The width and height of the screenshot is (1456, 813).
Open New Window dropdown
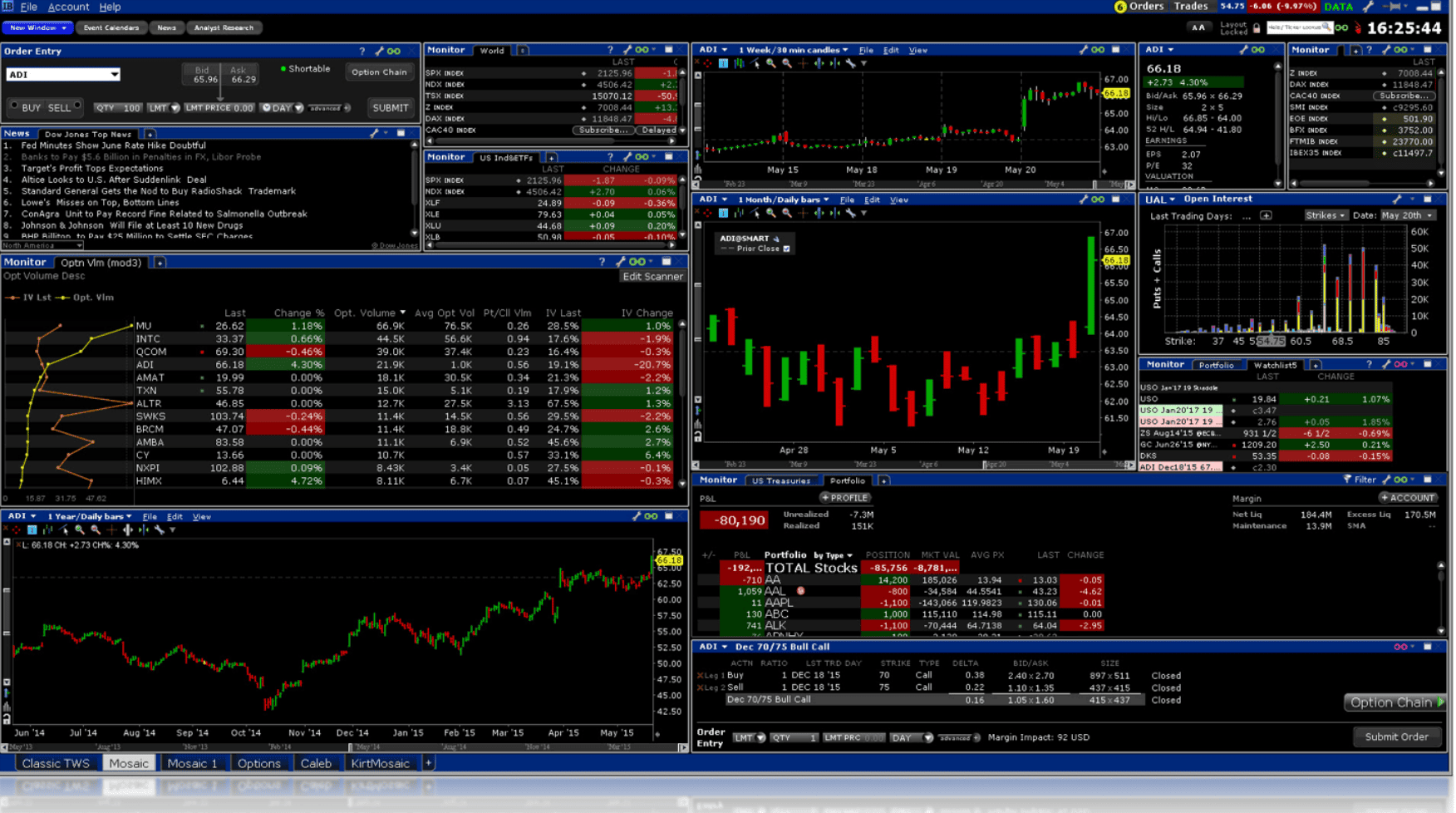pos(37,27)
